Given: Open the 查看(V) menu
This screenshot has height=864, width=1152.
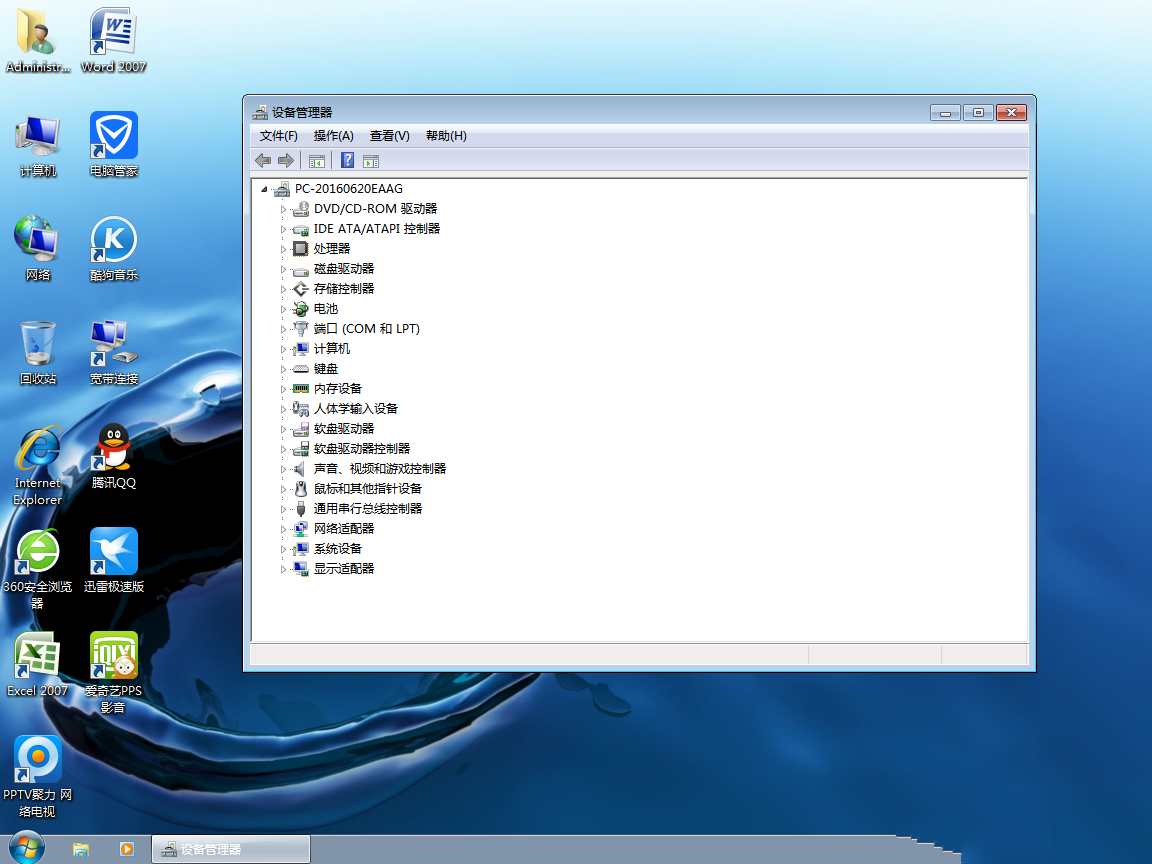Looking at the screenshot, I should (389, 136).
